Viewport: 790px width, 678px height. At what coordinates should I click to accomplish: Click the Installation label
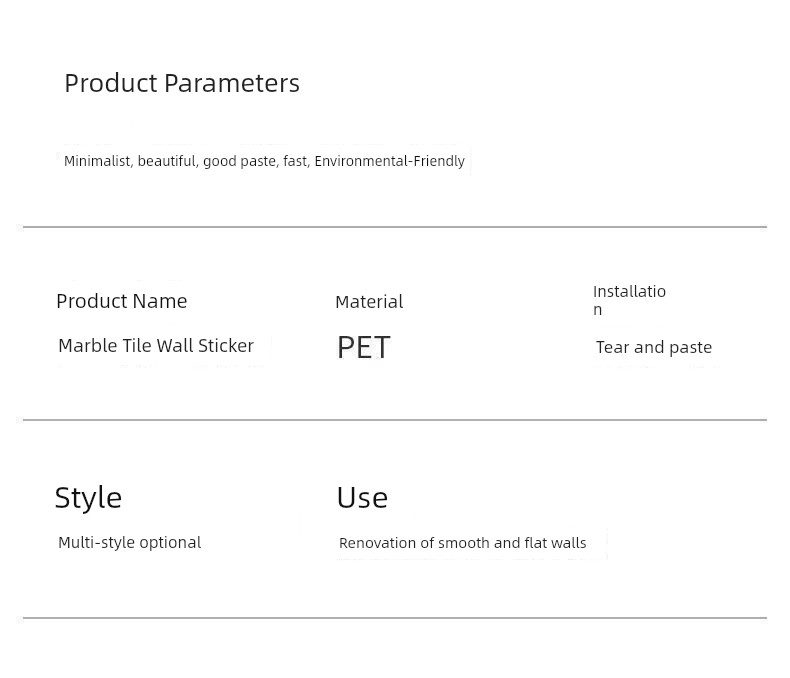[x=629, y=300]
